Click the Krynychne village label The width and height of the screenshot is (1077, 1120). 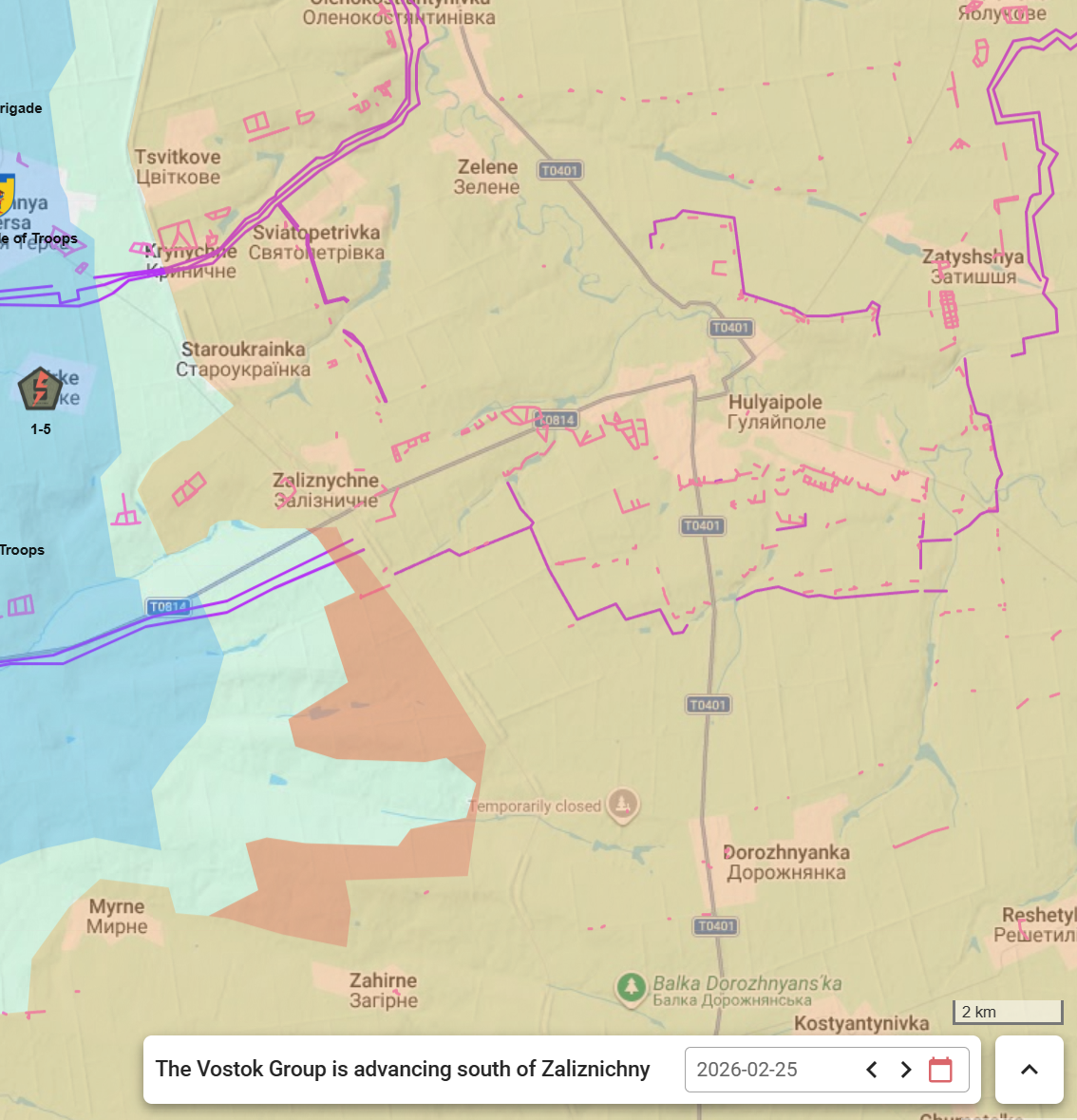click(x=192, y=260)
